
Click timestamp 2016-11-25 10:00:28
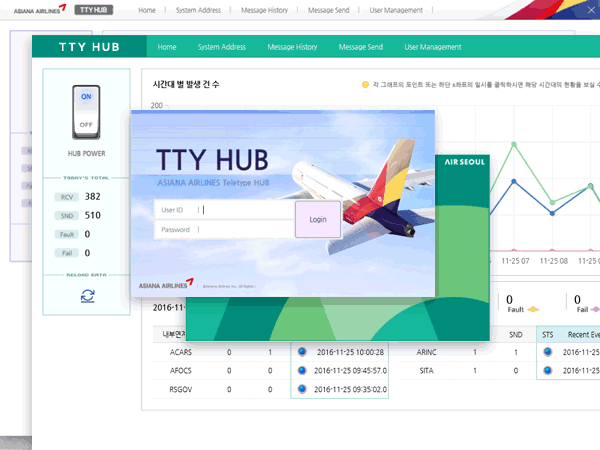pos(350,352)
